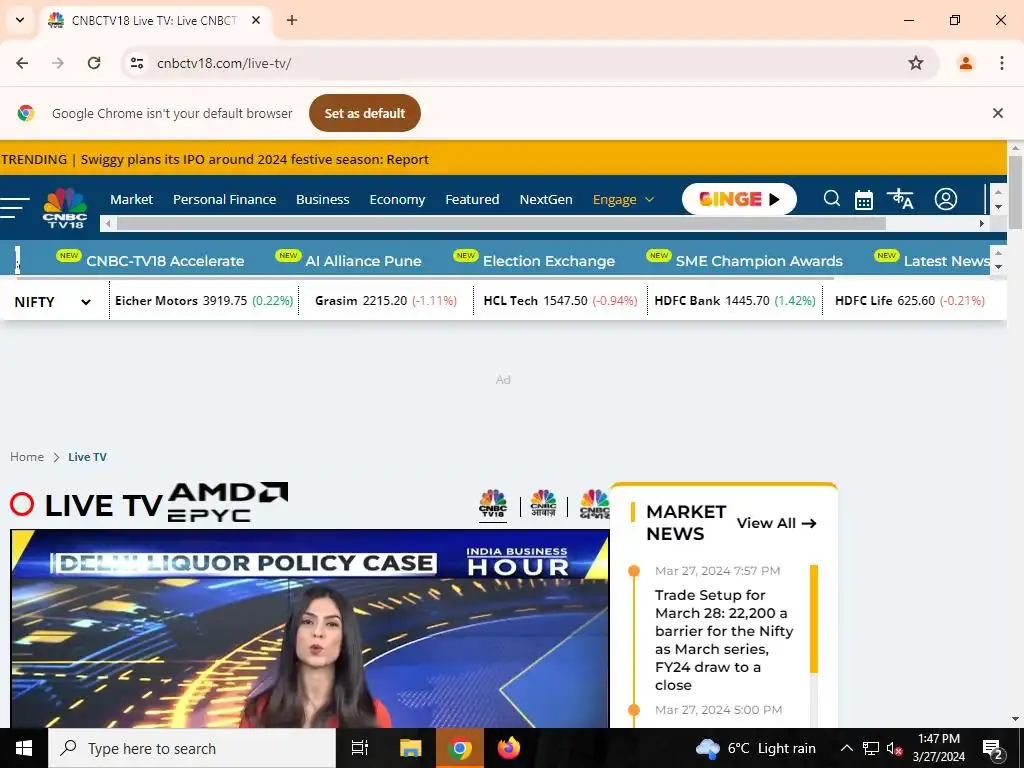Screen dimensions: 1024x768
Task: Click right arrow of nav scrollbar
Action: point(981,223)
